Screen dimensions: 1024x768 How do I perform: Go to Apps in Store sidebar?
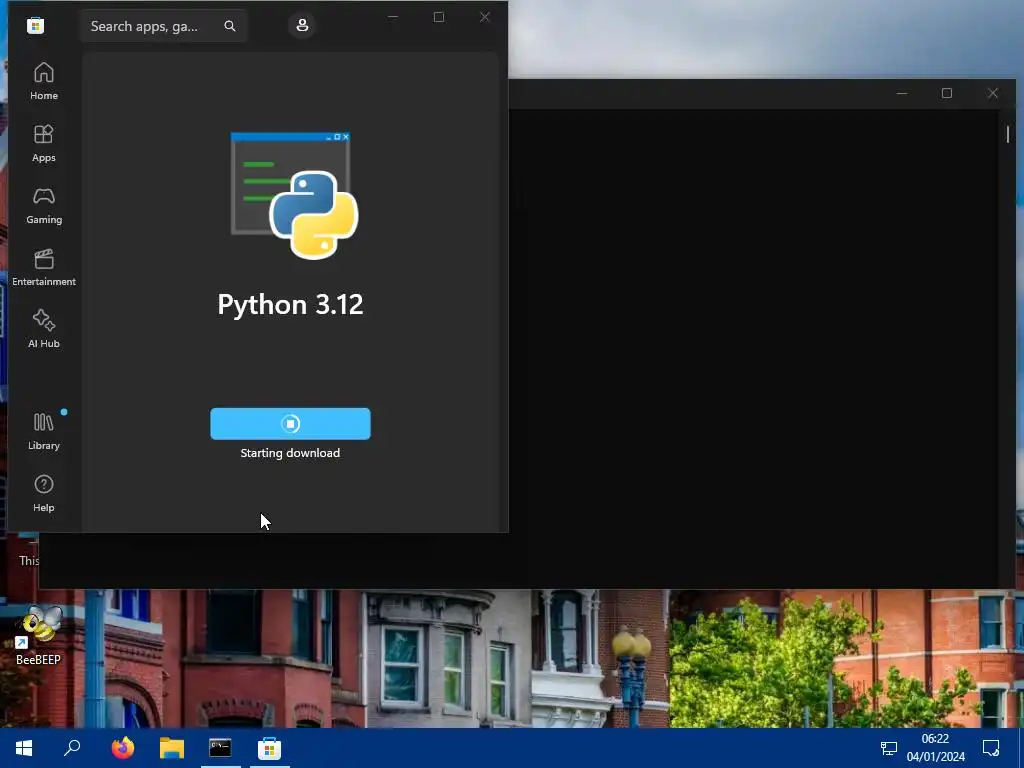coord(44,143)
